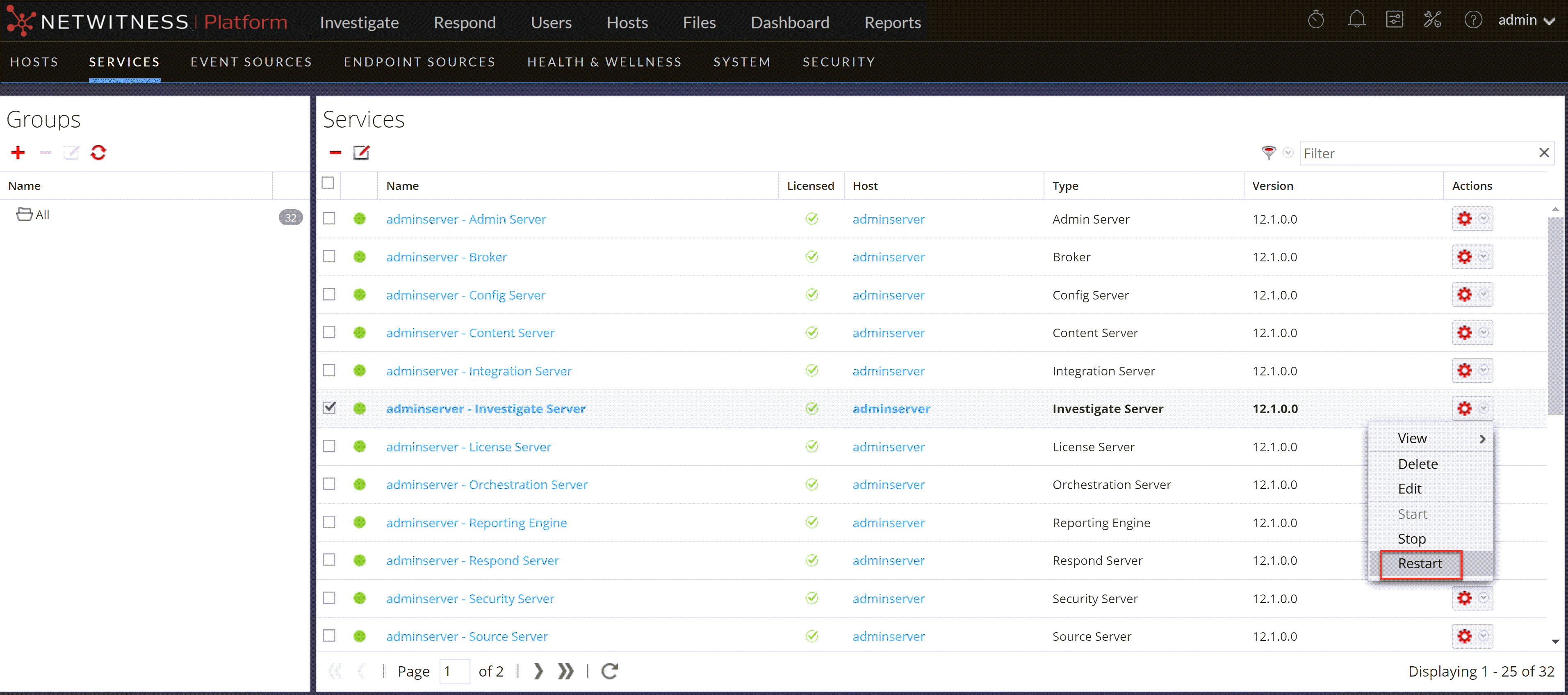Click the red plus add group icon
This screenshot has width=1568, height=695.
18,152
